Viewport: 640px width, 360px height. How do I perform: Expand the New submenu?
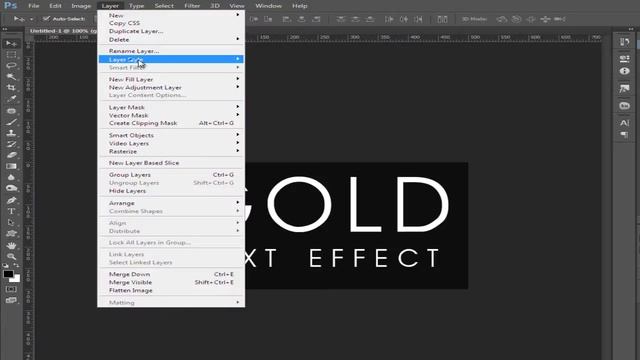tap(171, 15)
